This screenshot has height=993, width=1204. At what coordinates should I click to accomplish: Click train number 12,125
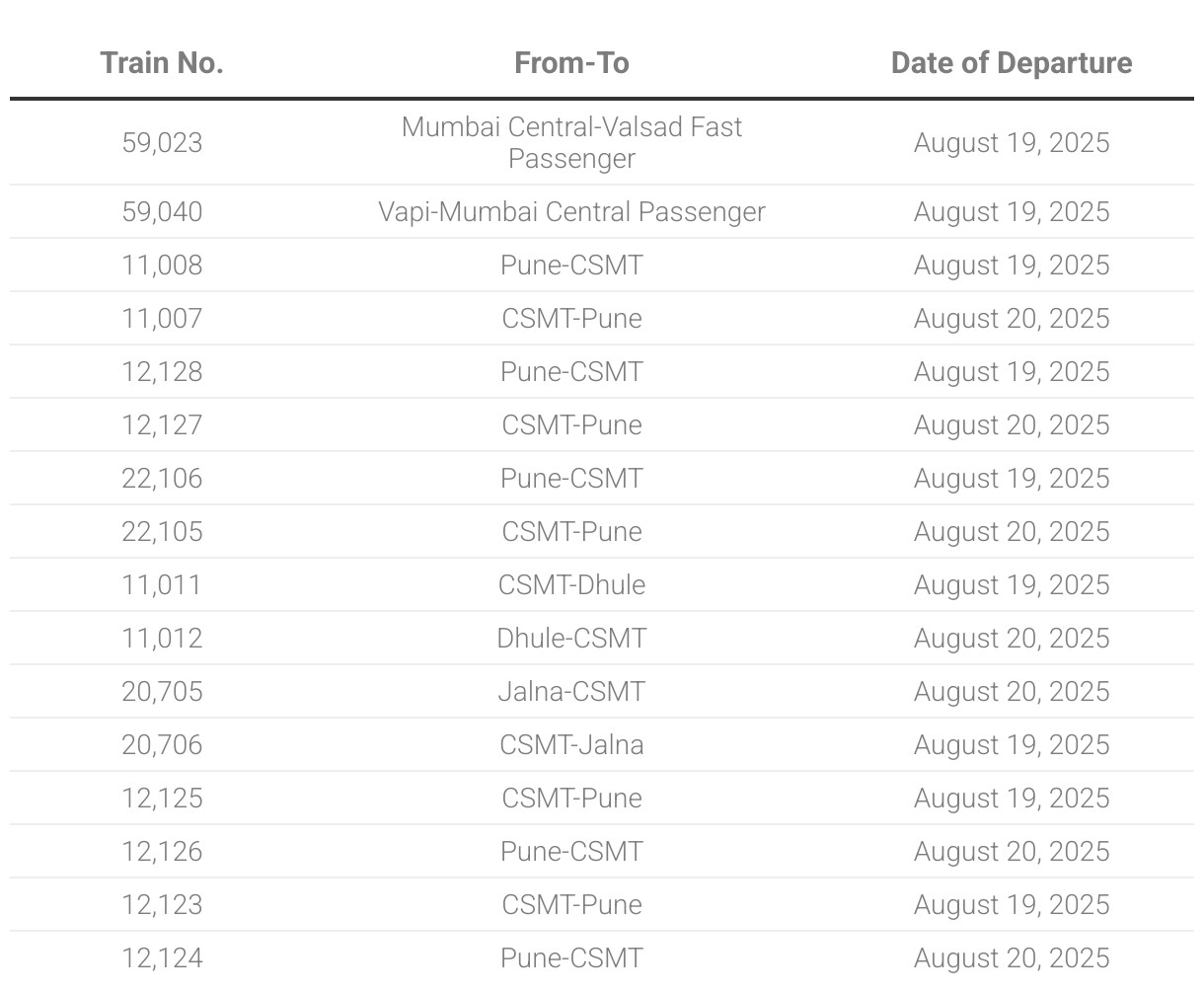coord(162,799)
